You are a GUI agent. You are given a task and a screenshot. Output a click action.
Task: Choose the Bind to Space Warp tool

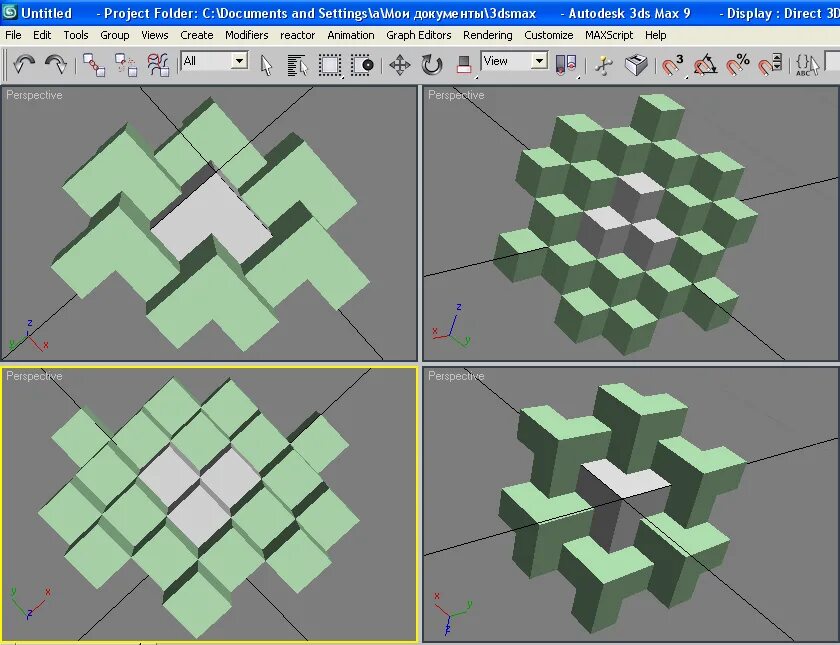pos(158,65)
